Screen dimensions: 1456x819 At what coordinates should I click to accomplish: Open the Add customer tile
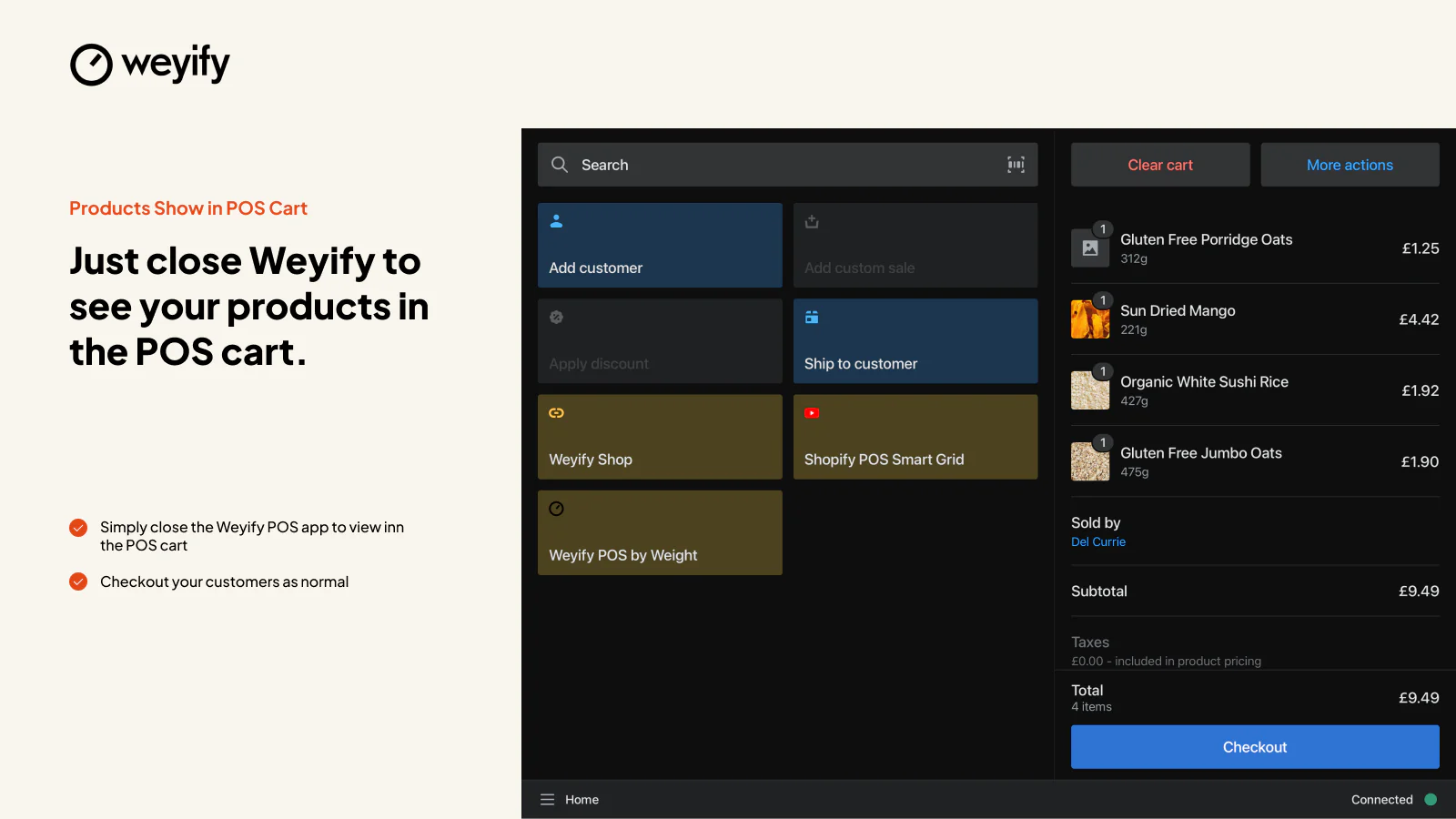660,246
